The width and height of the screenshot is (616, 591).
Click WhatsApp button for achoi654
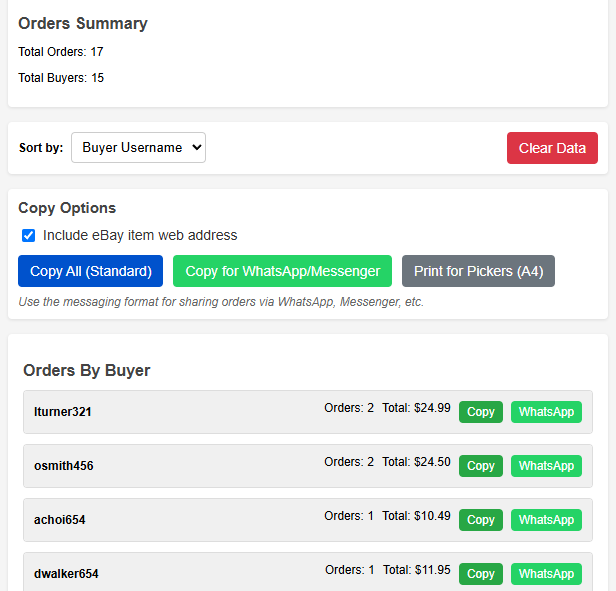pos(546,520)
